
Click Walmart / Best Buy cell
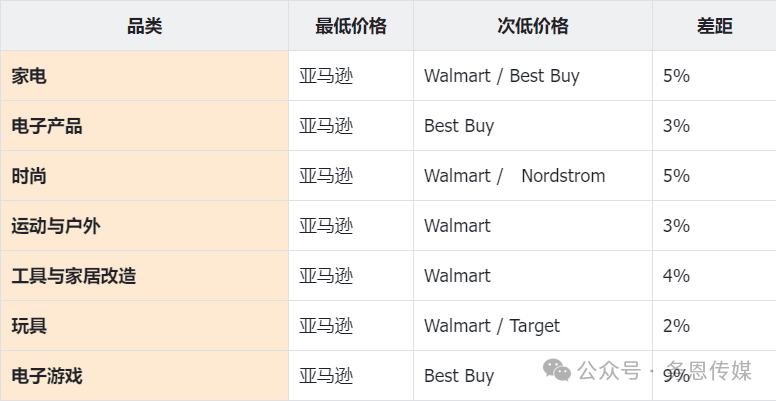pos(533,76)
